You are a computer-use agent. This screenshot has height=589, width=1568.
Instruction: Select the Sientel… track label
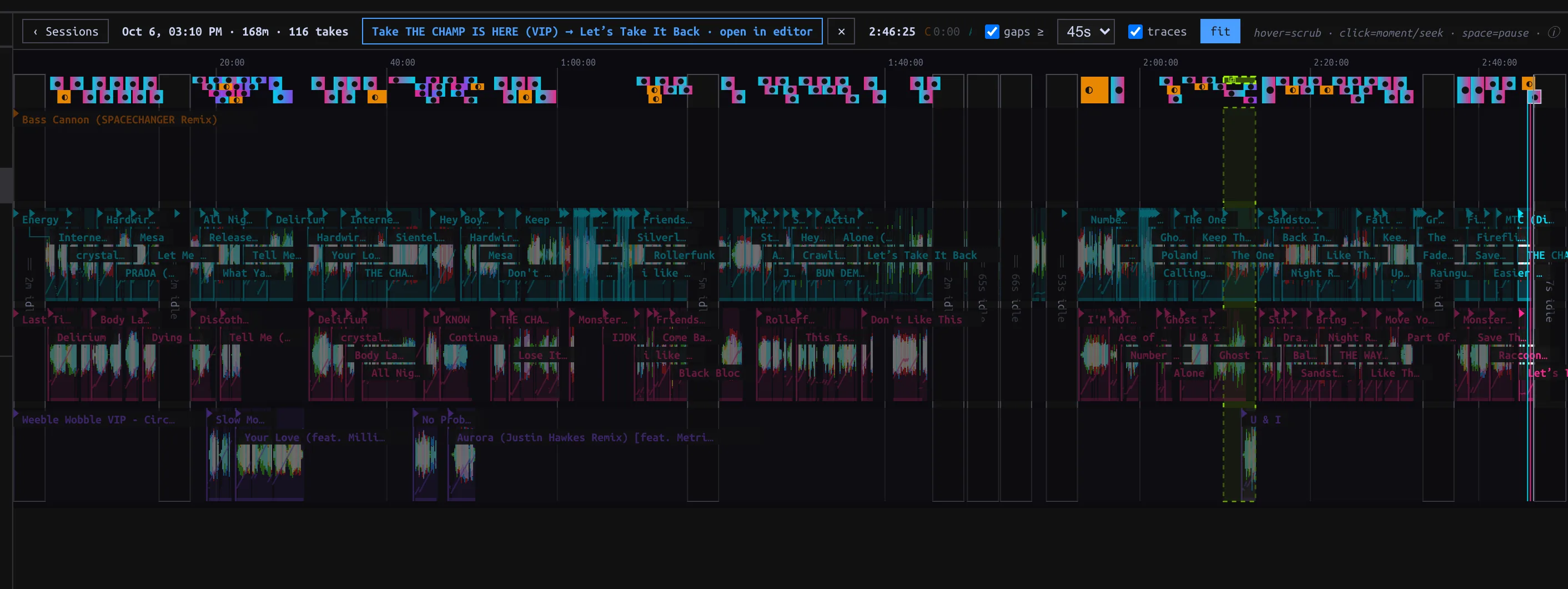click(x=420, y=238)
